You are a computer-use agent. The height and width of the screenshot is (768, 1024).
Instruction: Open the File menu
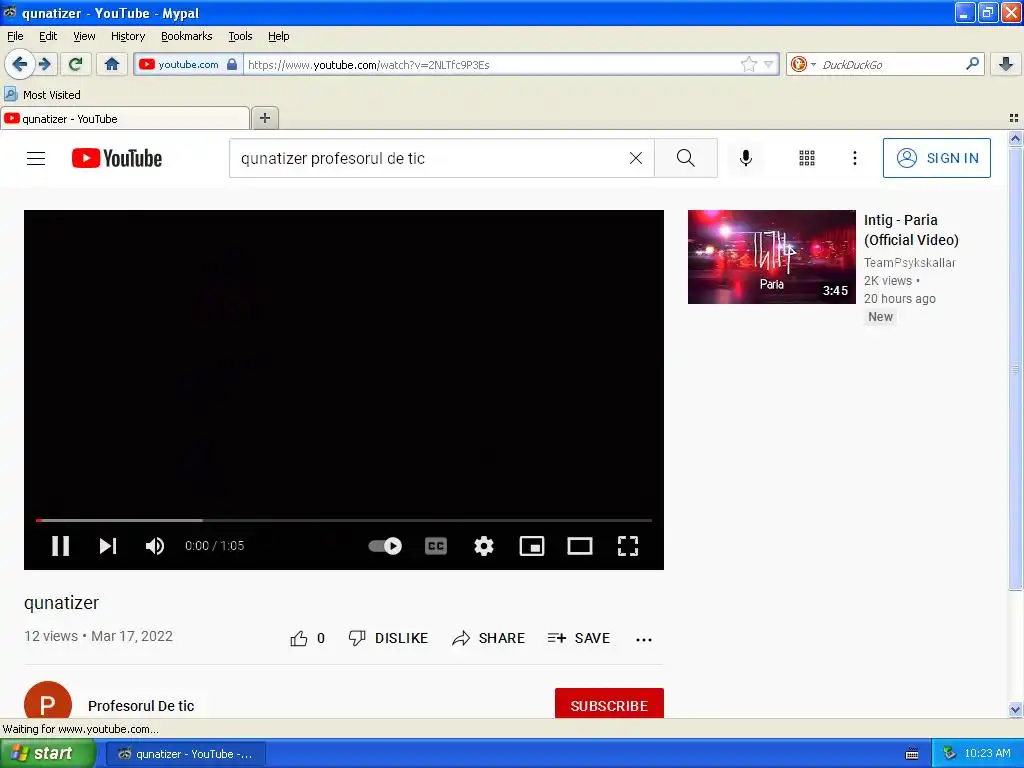point(15,36)
